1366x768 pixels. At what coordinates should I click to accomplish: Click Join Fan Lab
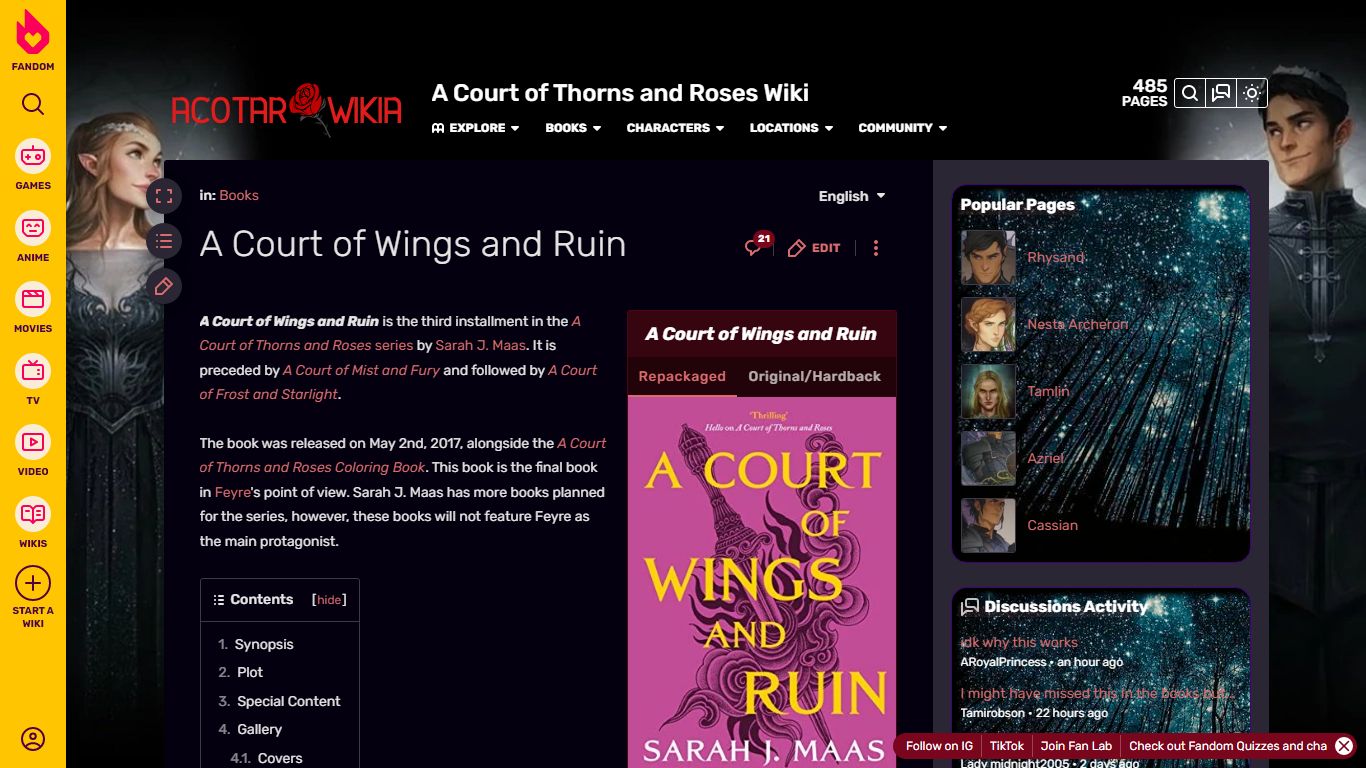click(x=1076, y=746)
